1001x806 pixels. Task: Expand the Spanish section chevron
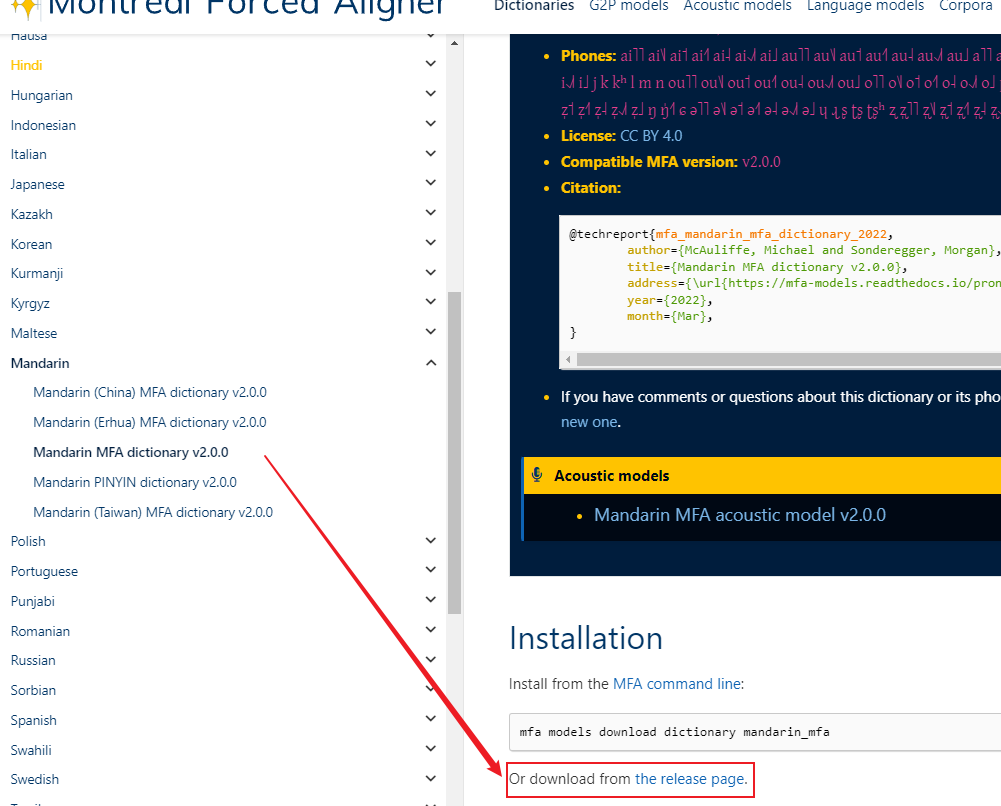point(431,719)
